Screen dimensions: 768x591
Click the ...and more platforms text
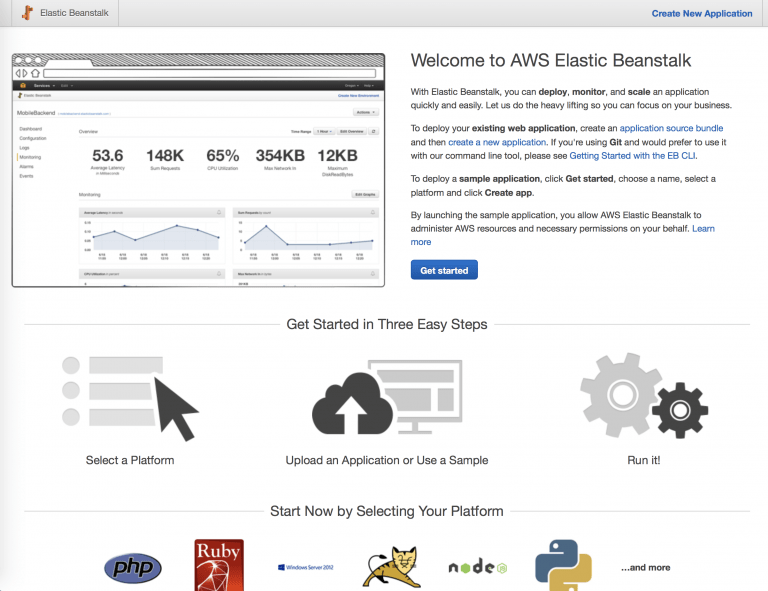click(x=645, y=567)
